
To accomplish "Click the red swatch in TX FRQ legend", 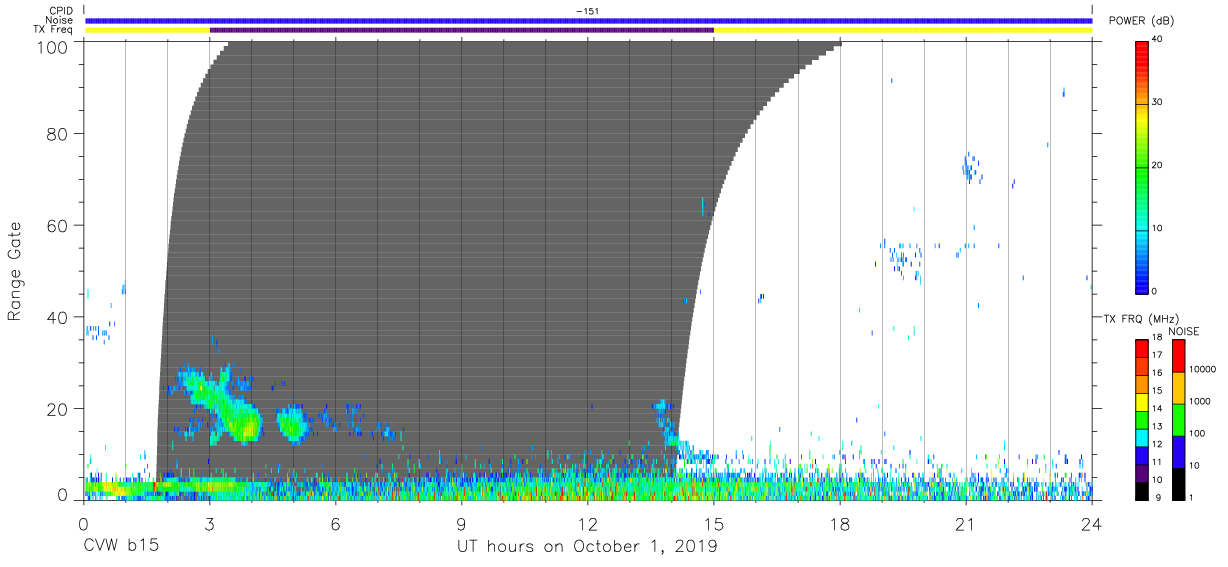I will pos(1142,349).
